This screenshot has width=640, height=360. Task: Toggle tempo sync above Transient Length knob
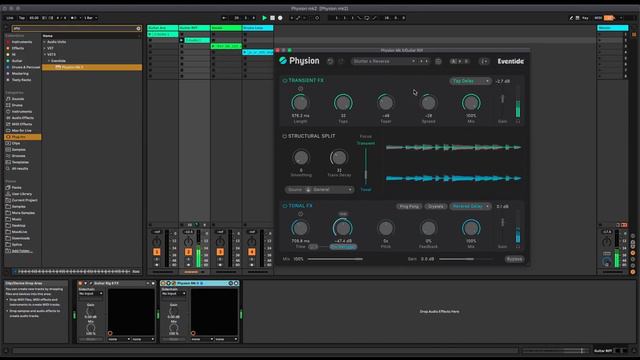click(x=300, y=89)
